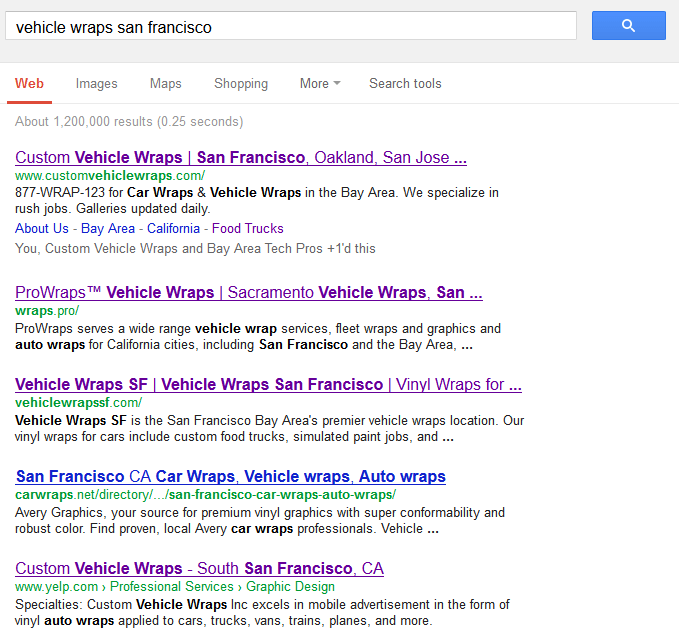Image resolution: width=679 pixels, height=633 pixels.
Task: Open the Food Trucks sitelink
Action: tap(247, 228)
